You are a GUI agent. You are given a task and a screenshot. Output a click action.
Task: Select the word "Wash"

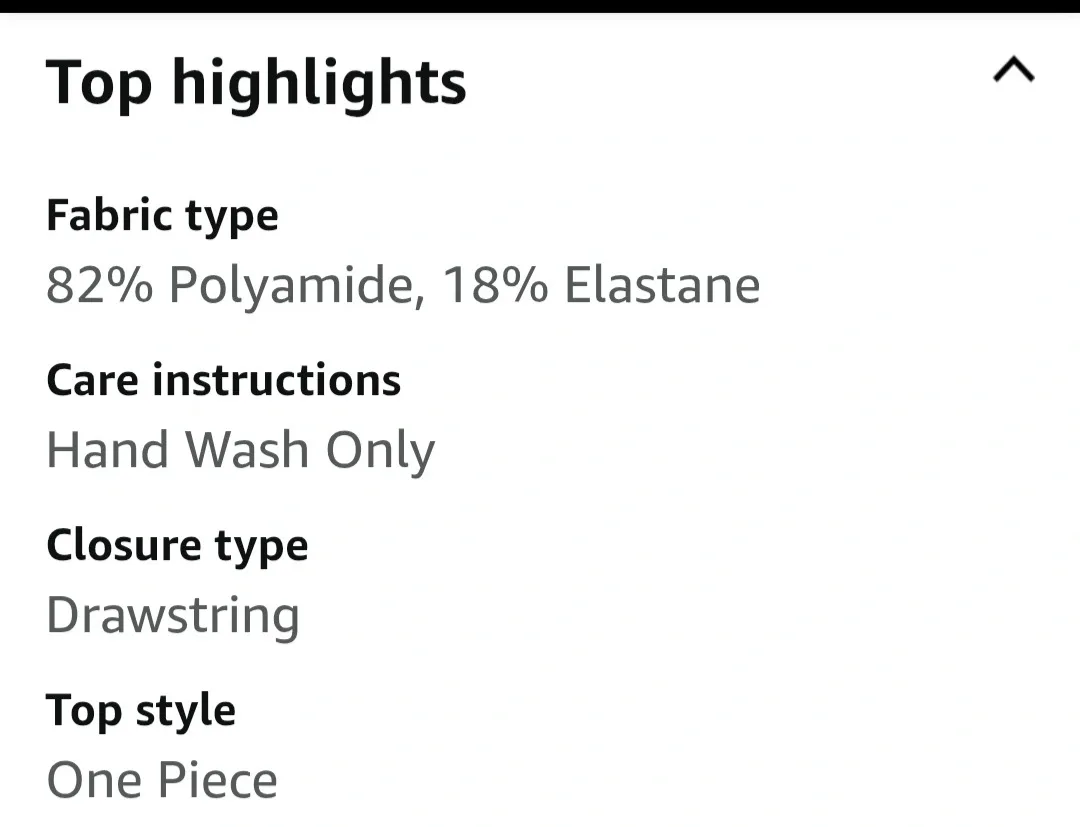pyautogui.click(x=247, y=450)
